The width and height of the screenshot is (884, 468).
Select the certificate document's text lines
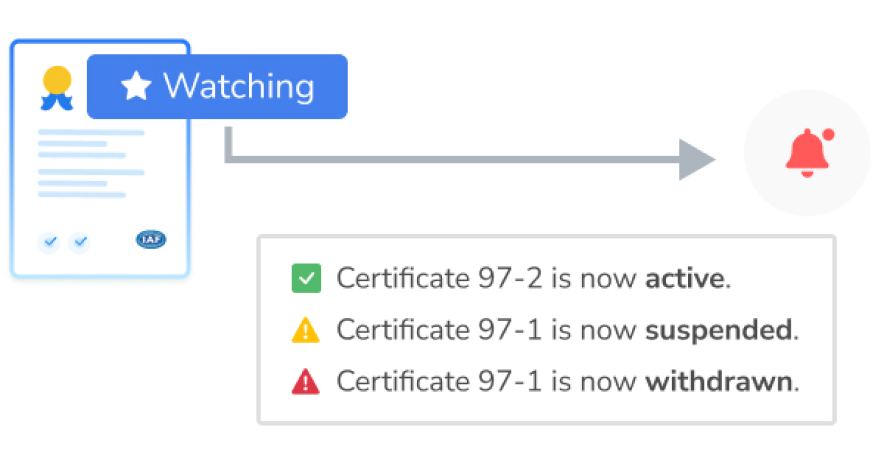pyautogui.click(x=90, y=163)
